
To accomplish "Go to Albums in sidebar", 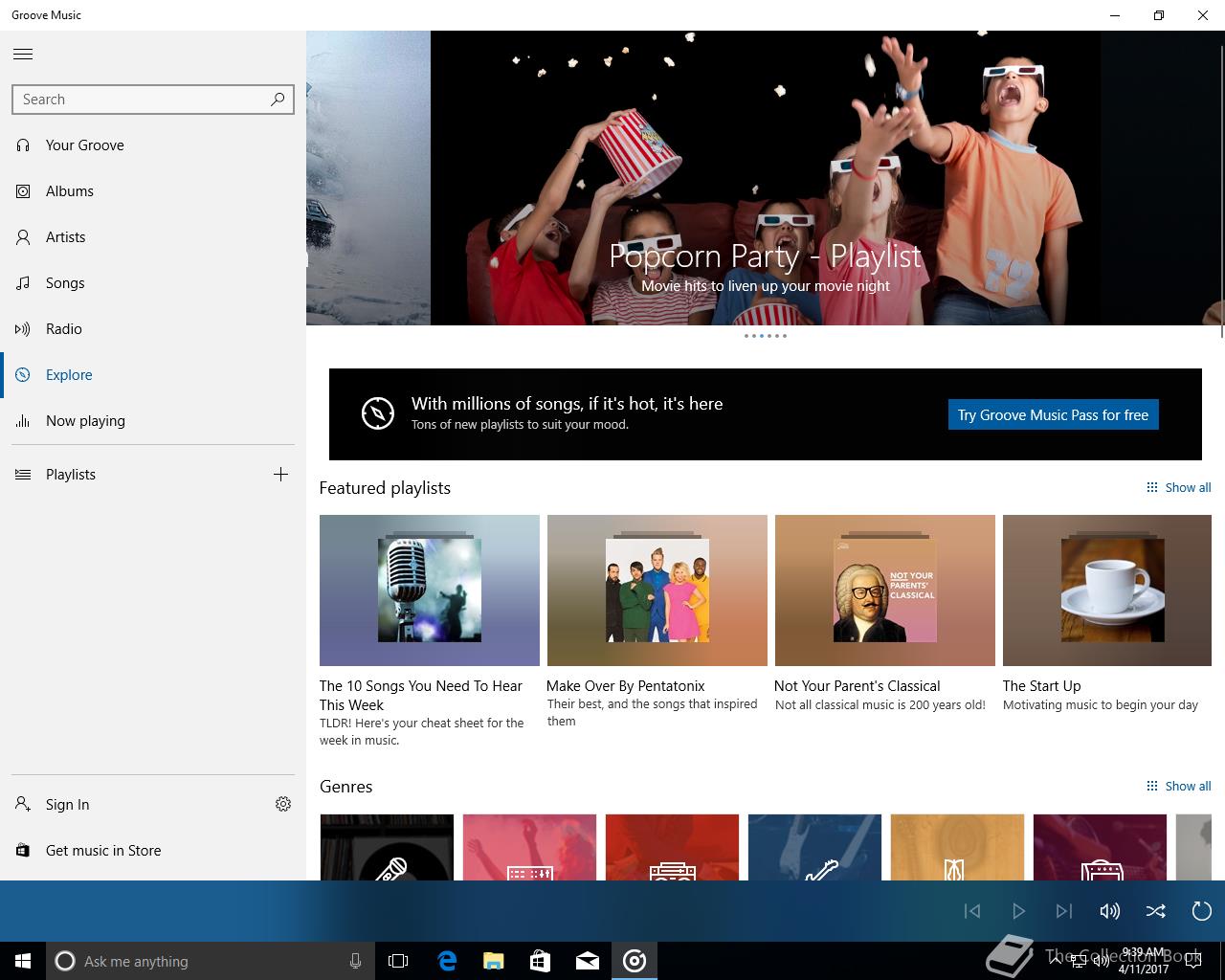I will tap(153, 191).
